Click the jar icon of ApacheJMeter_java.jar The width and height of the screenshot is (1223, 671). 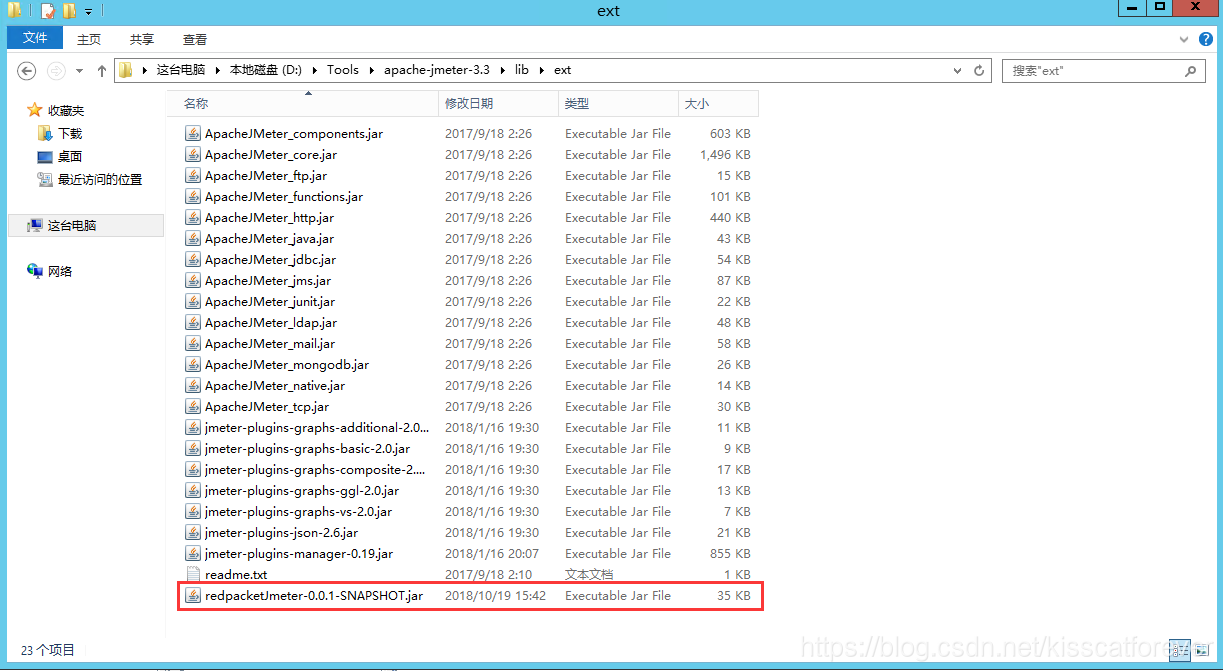click(x=193, y=238)
